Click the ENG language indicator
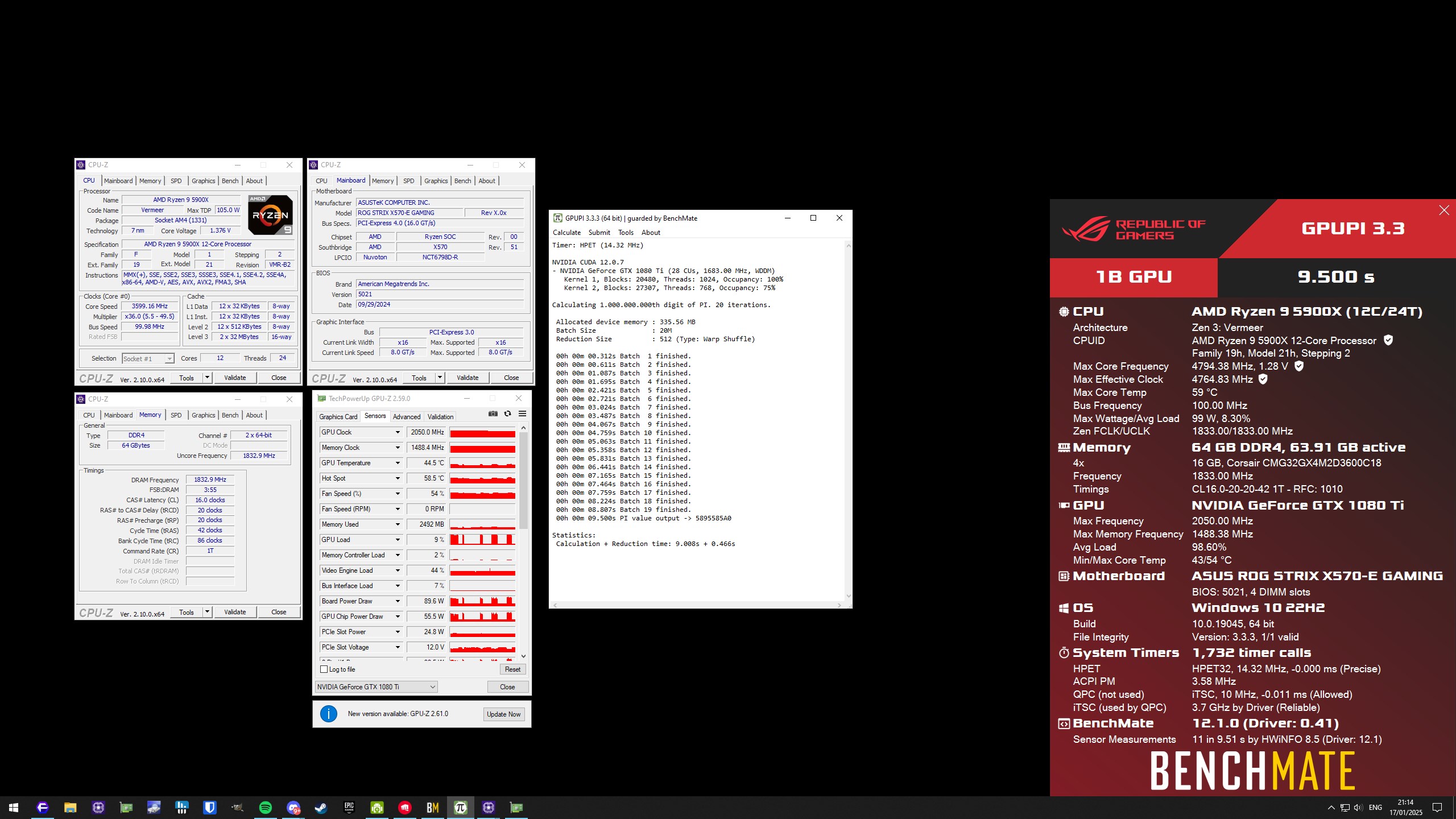This screenshot has height=819, width=1456. (1375, 808)
